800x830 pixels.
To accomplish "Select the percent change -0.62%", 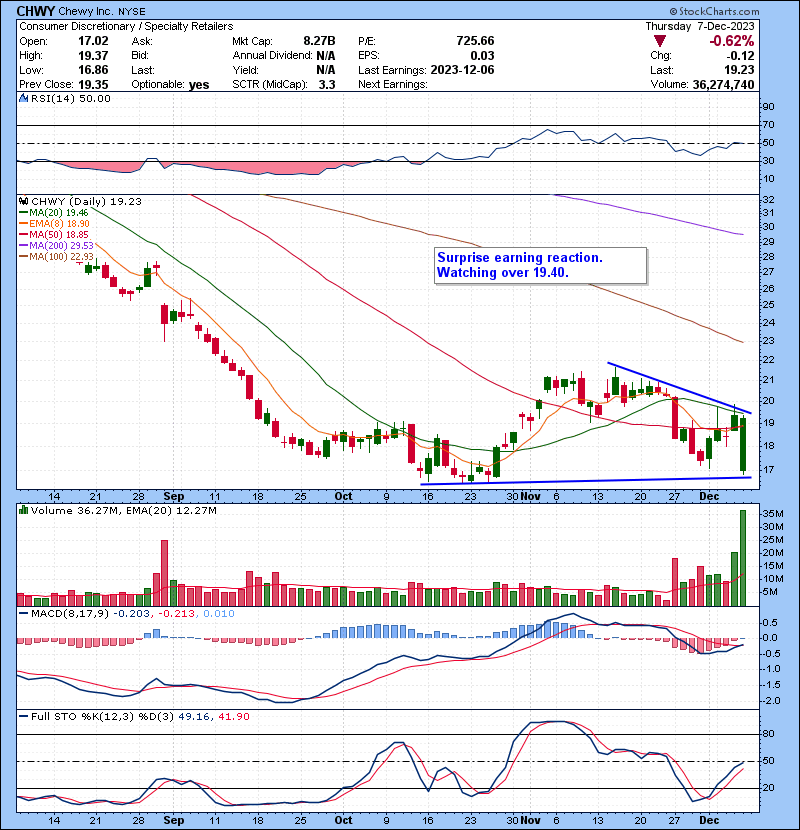I will click(x=732, y=41).
